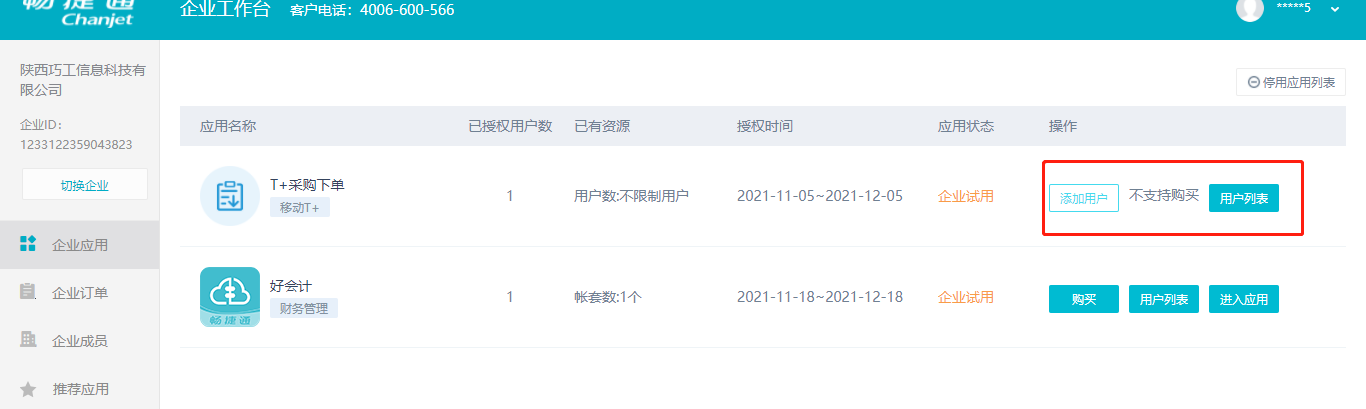Click 用户数:不限制用户 cell
The height and width of the screenshot is (409, 1366).
632,196
